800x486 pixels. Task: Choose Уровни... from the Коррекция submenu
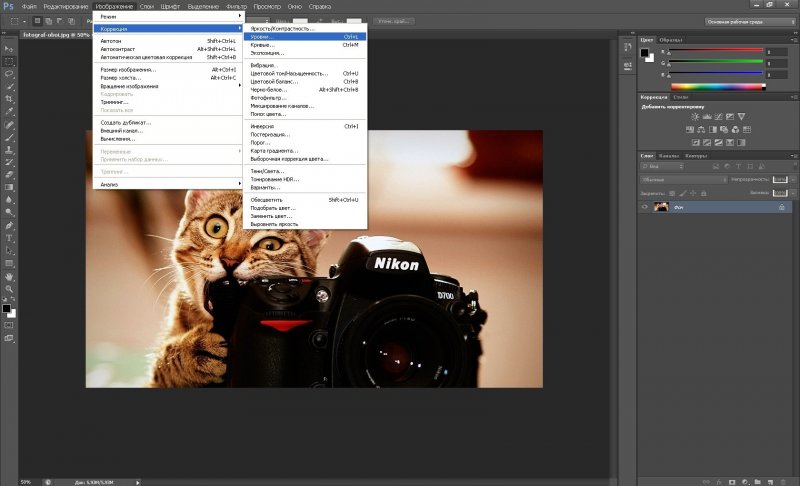point(305,37)
